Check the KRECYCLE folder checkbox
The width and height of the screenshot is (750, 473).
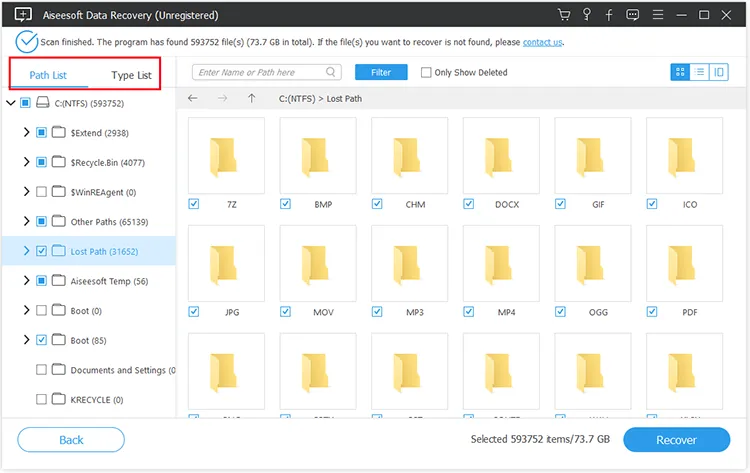42,399
